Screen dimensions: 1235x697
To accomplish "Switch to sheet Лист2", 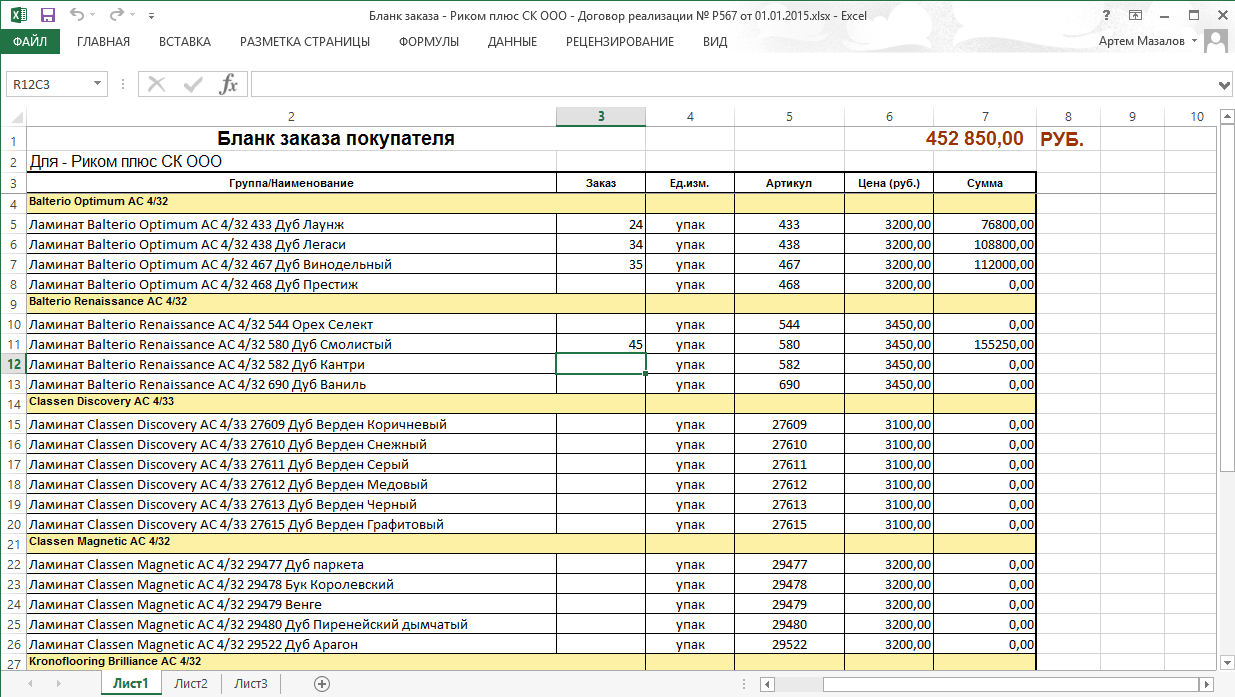I will coord(190,684).
